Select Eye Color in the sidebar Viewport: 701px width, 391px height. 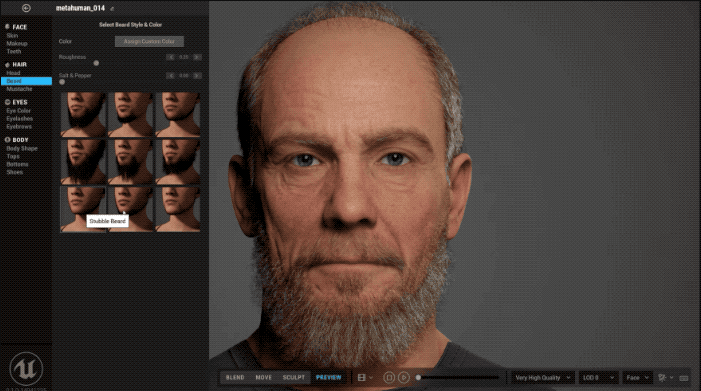(18, 110)
